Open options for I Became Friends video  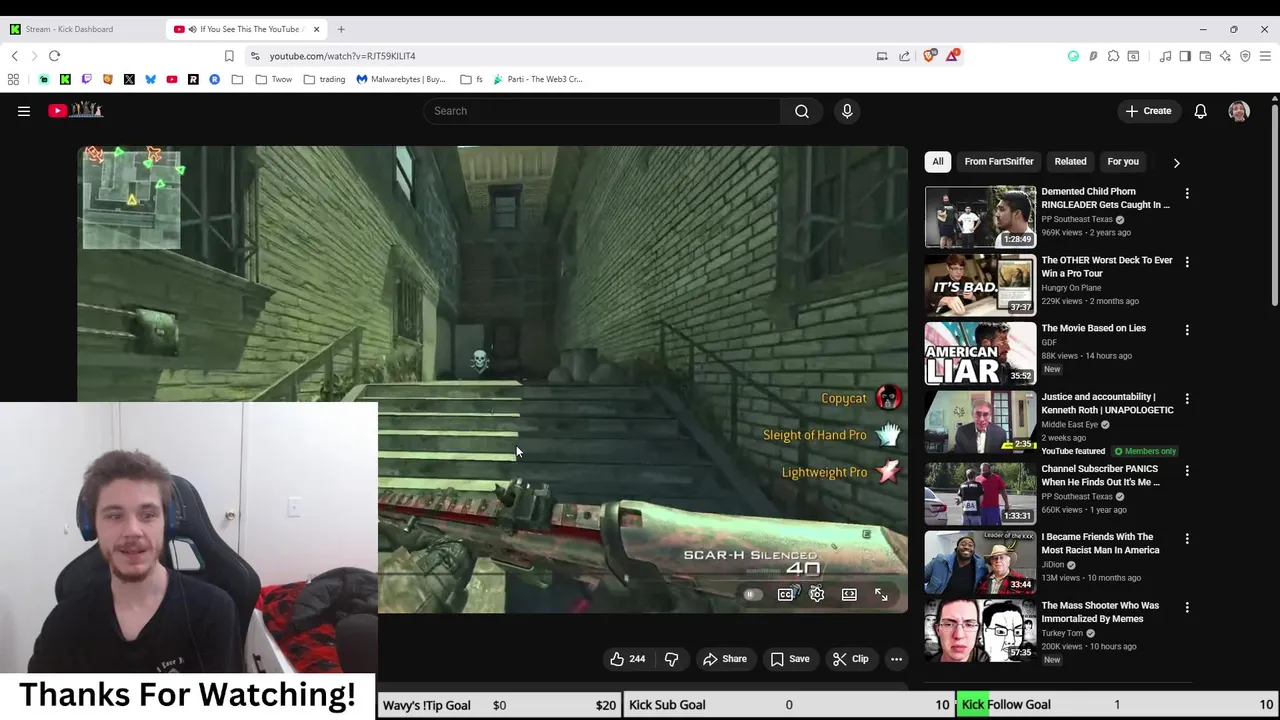coord(1187,538)
